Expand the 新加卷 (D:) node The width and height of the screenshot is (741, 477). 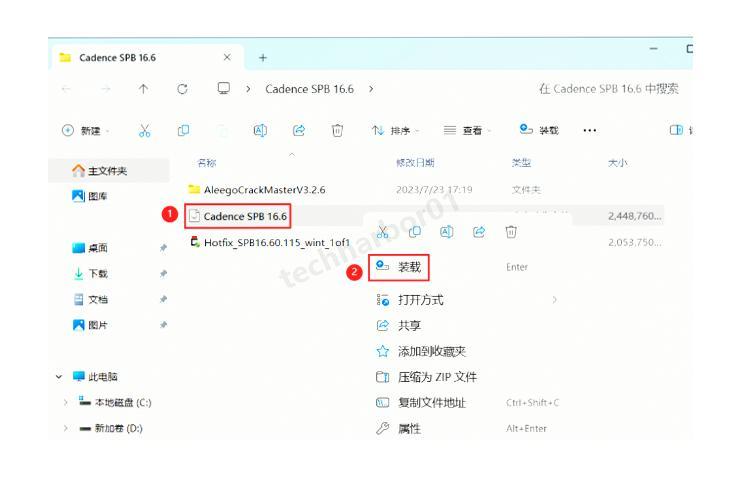coord(65,428)
